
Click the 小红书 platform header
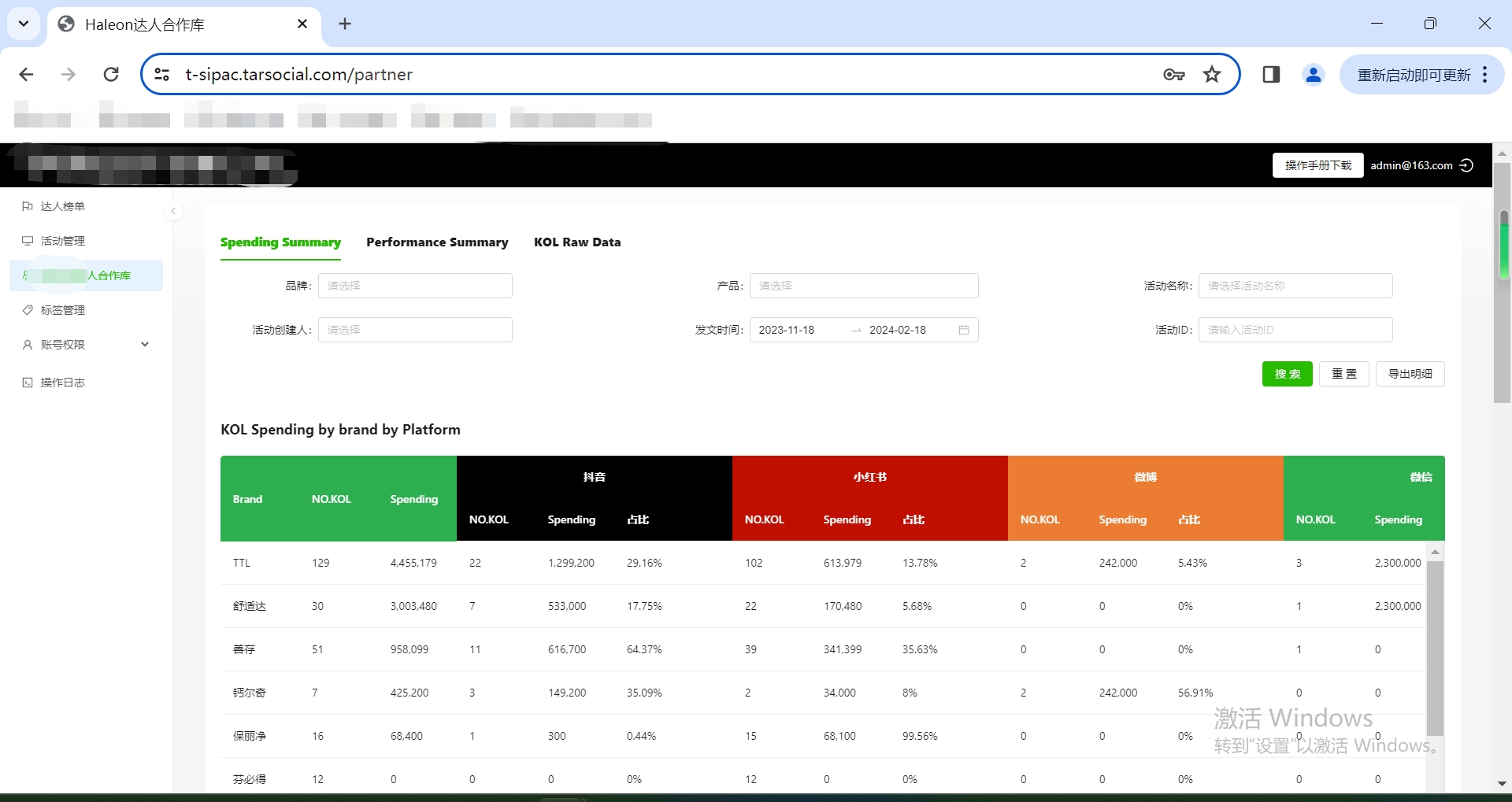pyautogui.click(x=870, y=477)
